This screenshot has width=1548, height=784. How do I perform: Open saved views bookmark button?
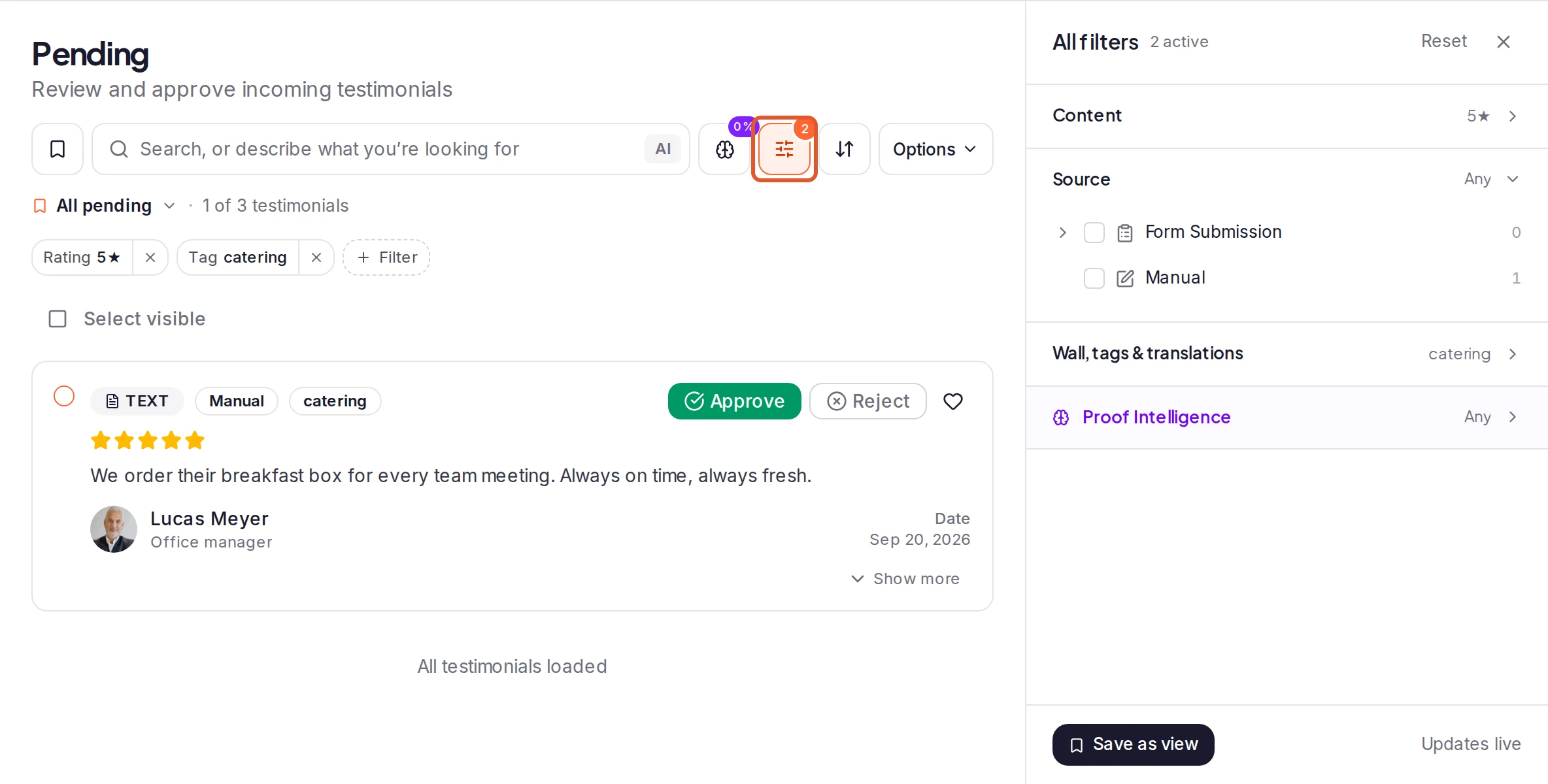pyautogui.click(x=58, y=149)
